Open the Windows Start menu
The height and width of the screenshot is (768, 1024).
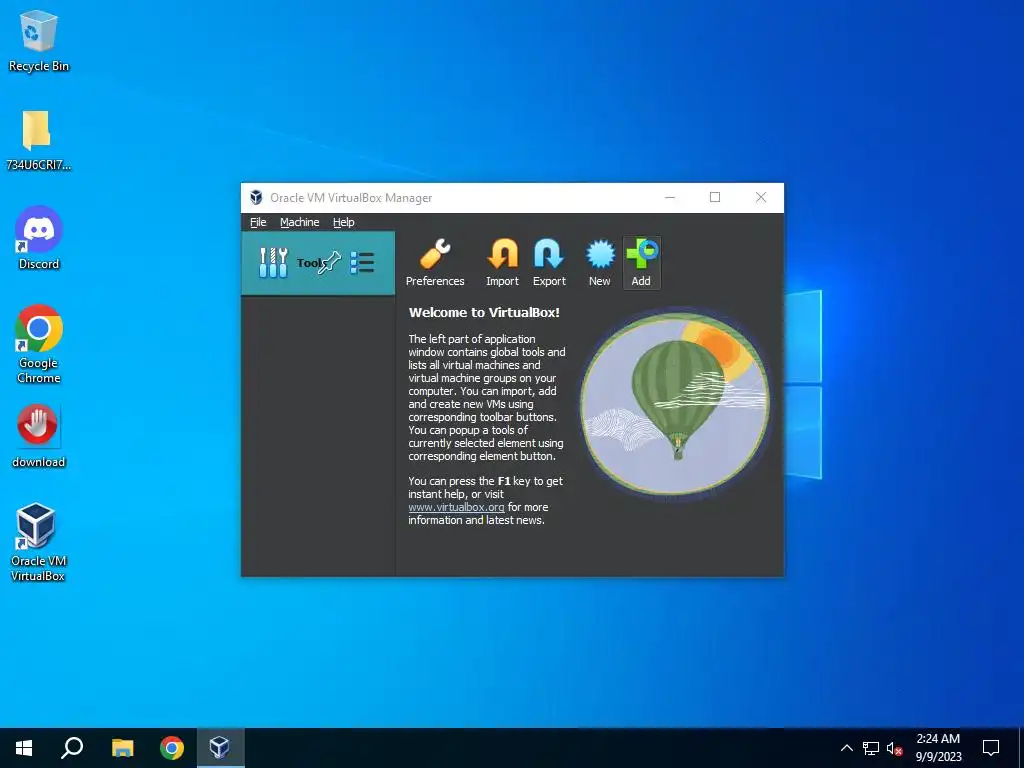tap(24, 748)
